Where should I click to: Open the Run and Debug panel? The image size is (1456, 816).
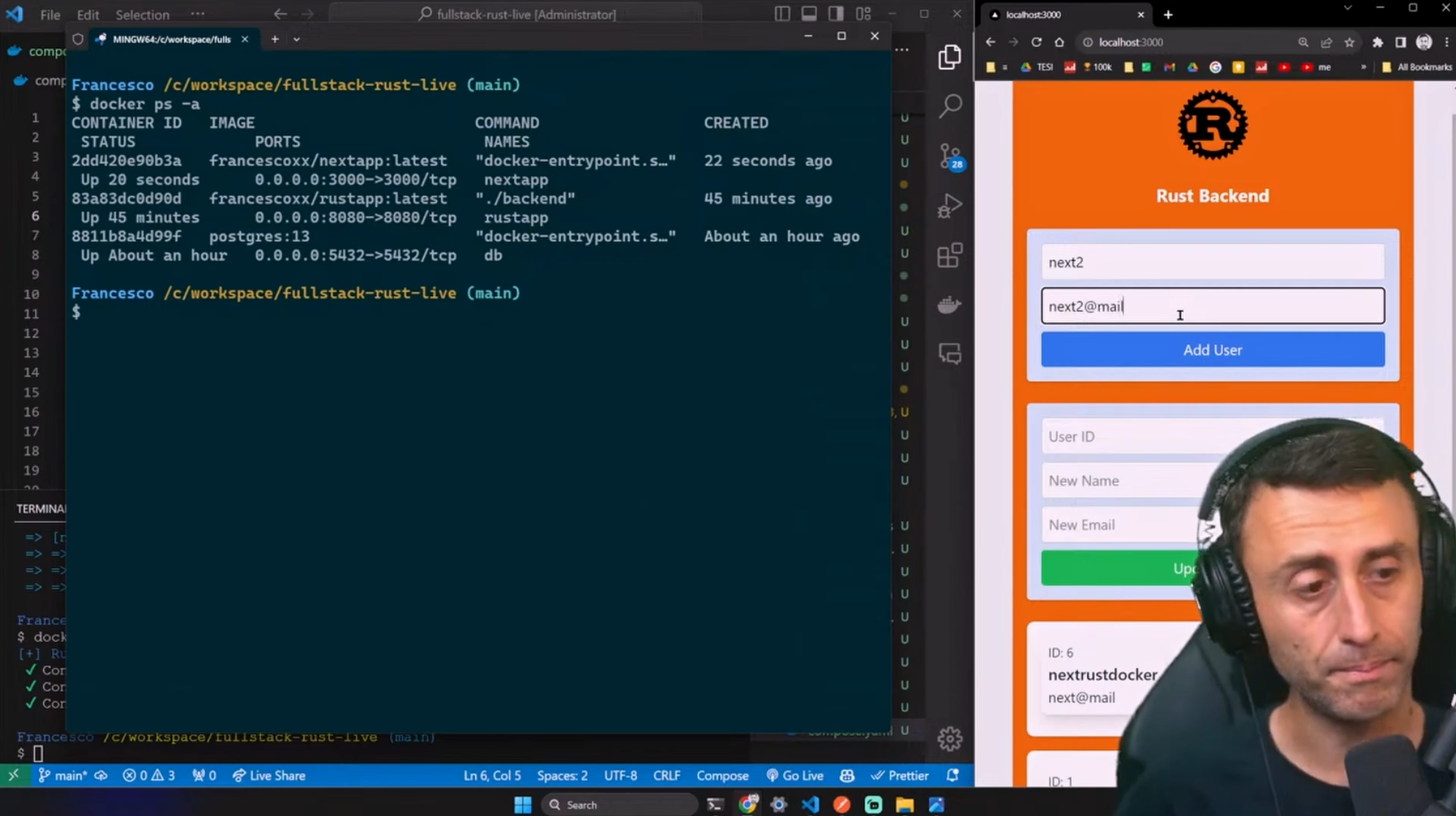[x=949, y=205]
